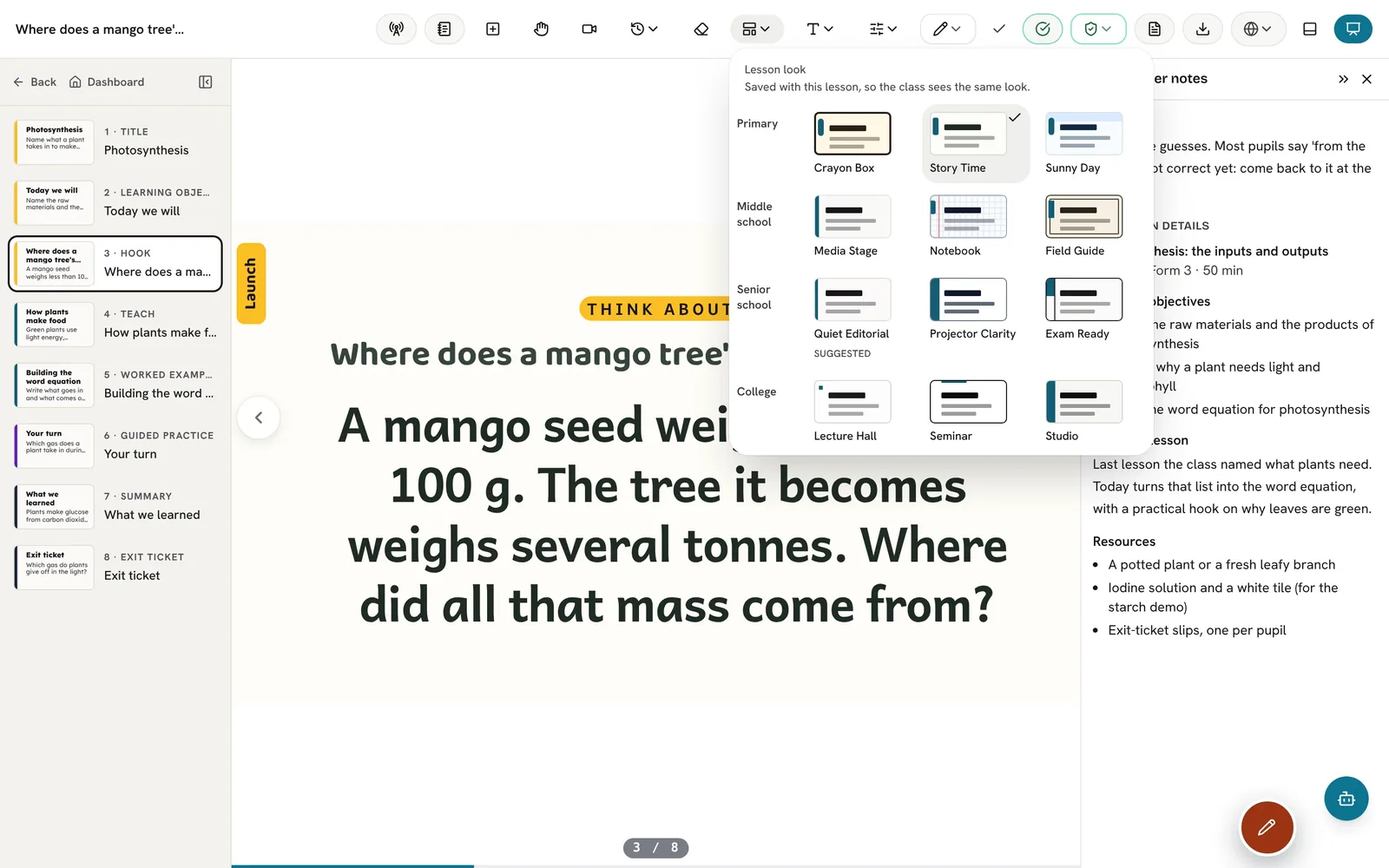The image size is (1389, 868).
Task: Click the green circled checkmark button
Action: coord(1043,29)
